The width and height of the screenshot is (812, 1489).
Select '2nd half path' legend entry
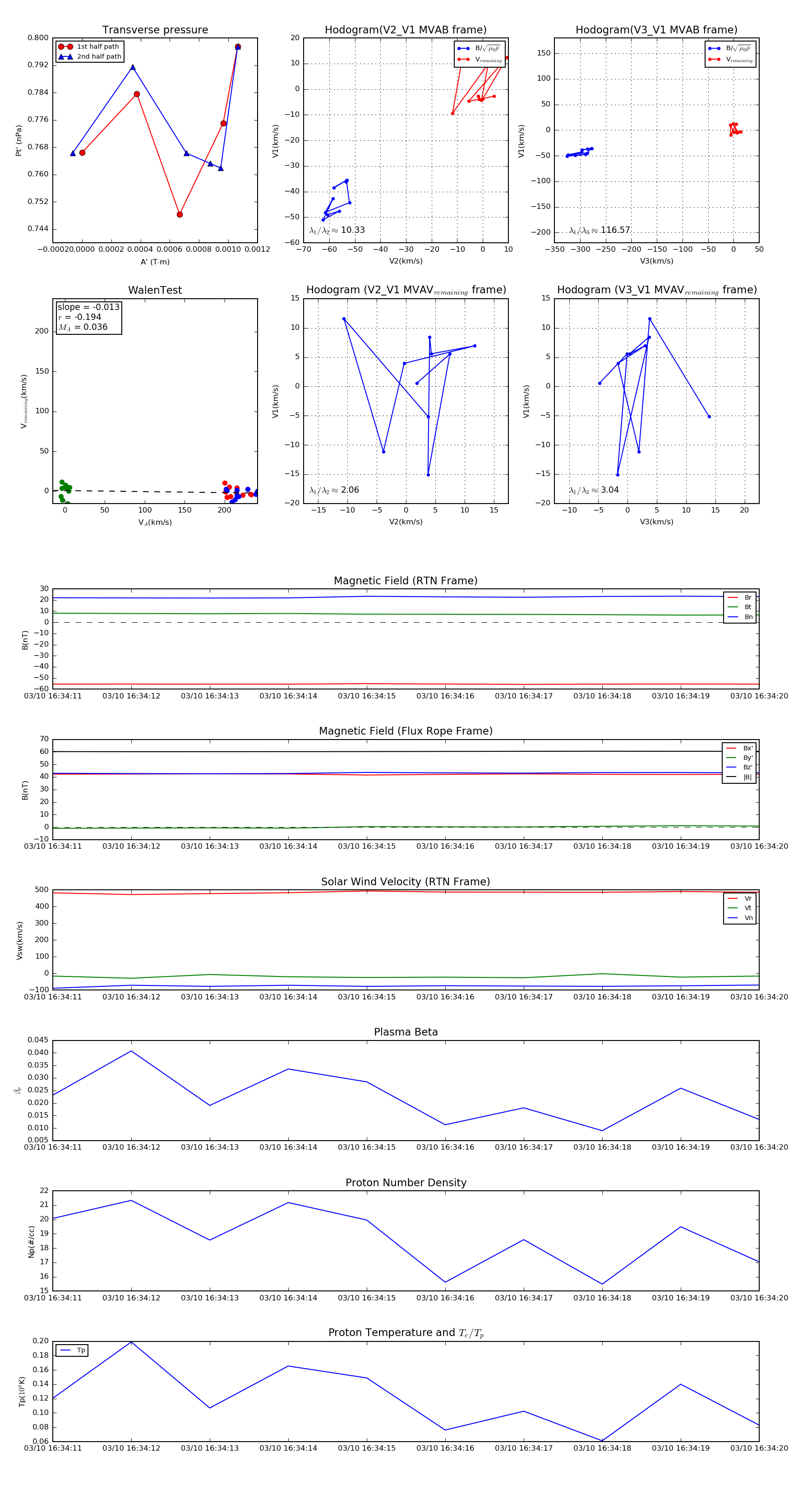click(x=90, y=57)
